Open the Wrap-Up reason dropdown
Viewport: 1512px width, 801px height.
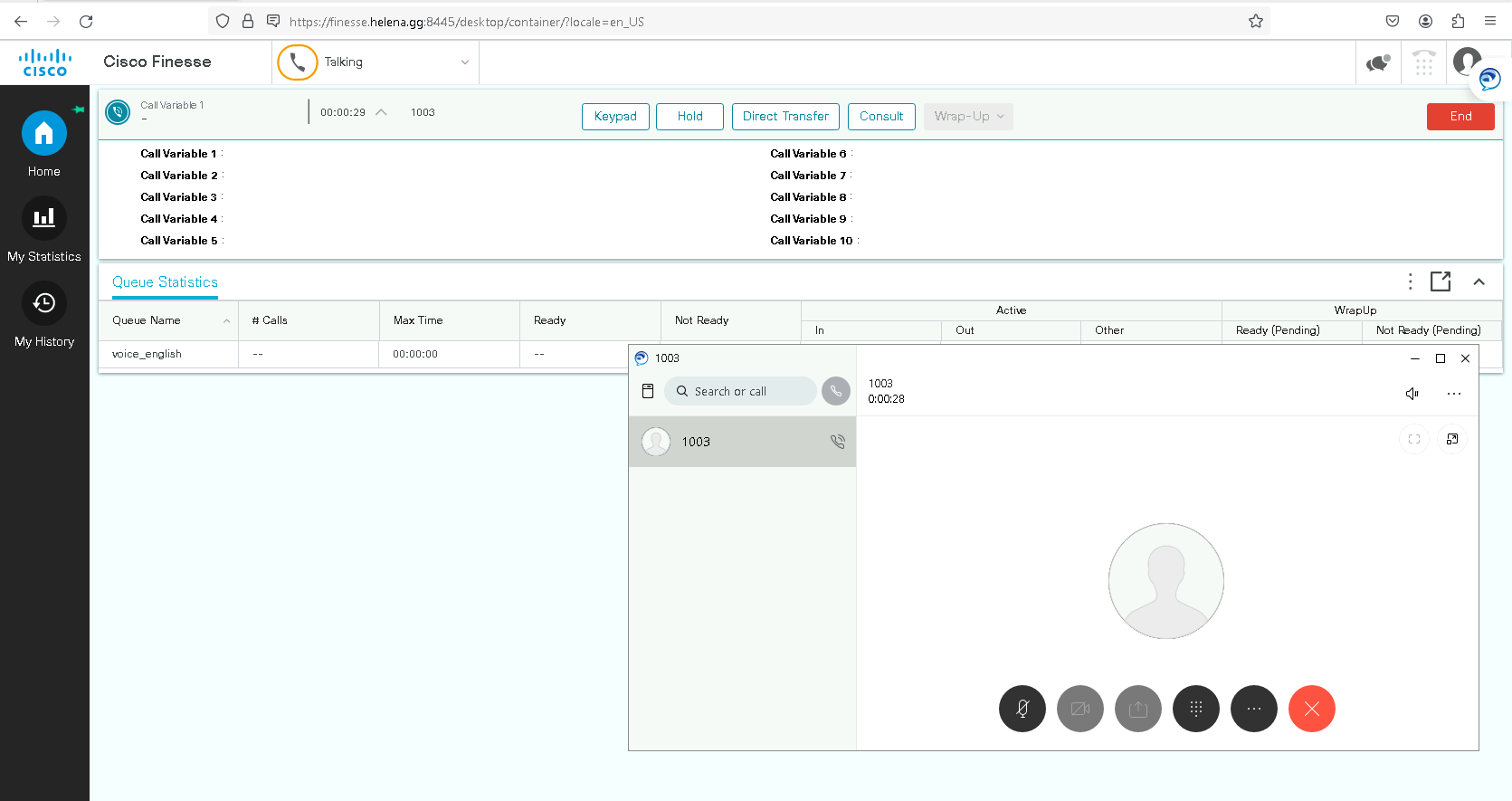[x=967, y=117]
